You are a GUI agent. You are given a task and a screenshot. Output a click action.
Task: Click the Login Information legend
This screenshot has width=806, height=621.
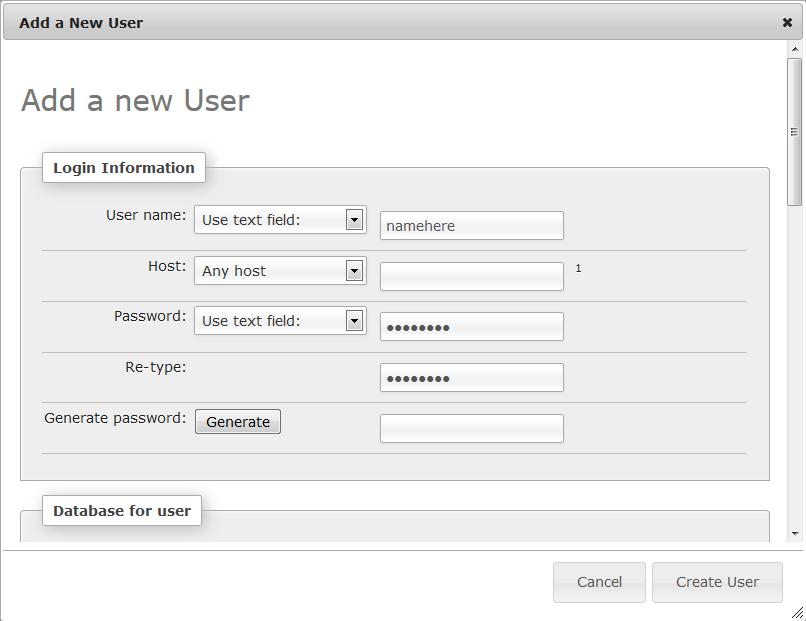pyautogui.click(x=124, y=168)
